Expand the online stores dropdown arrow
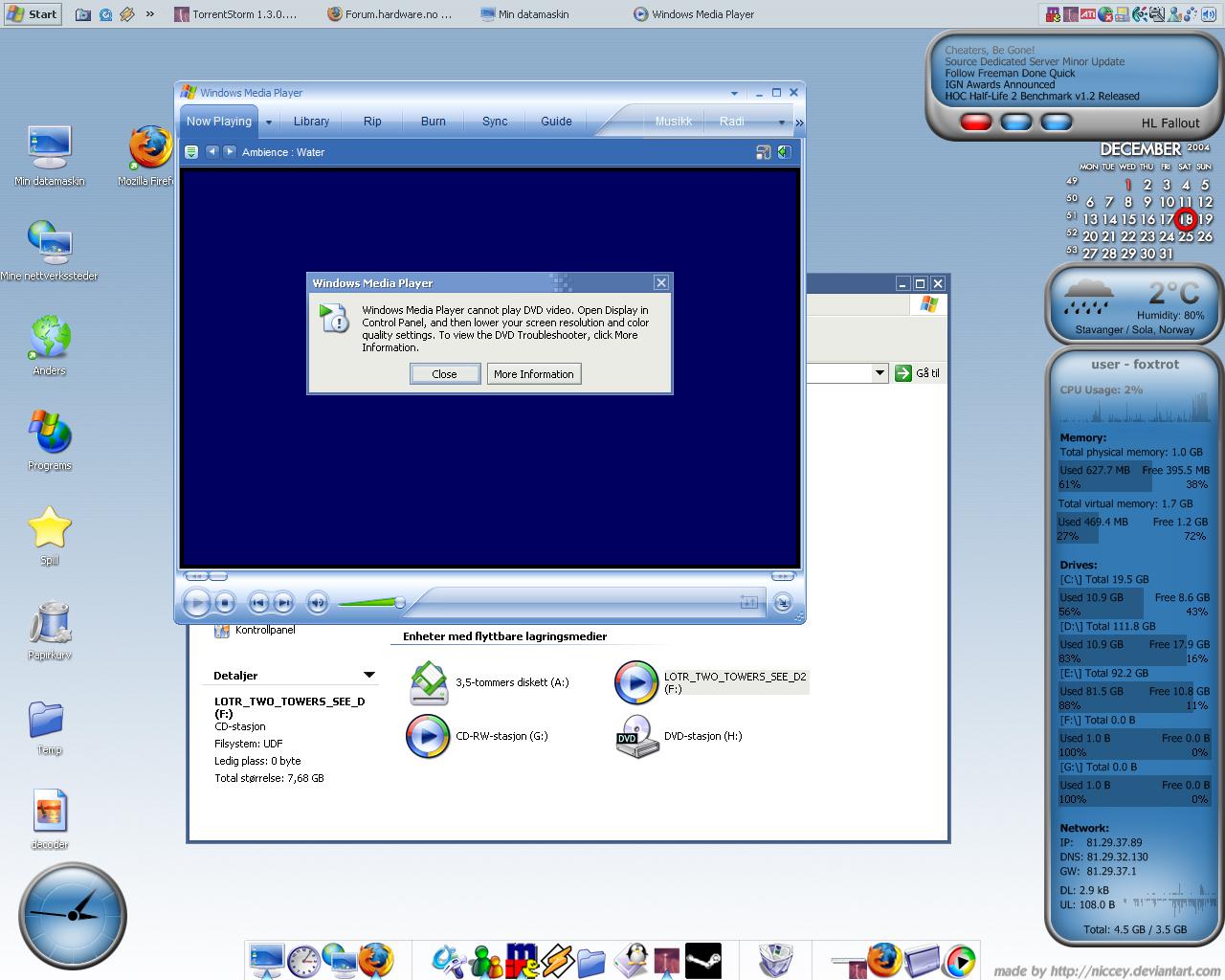The image size is (1225, 980). (781, 122)
